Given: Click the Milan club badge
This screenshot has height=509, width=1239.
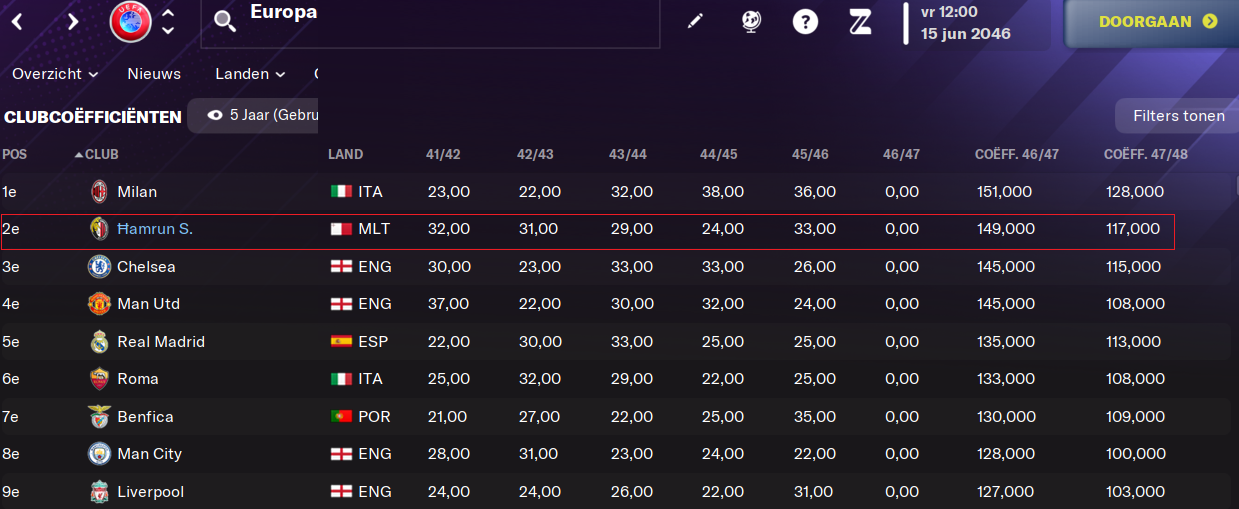Looking at the screenshot, I should [99, 191].
